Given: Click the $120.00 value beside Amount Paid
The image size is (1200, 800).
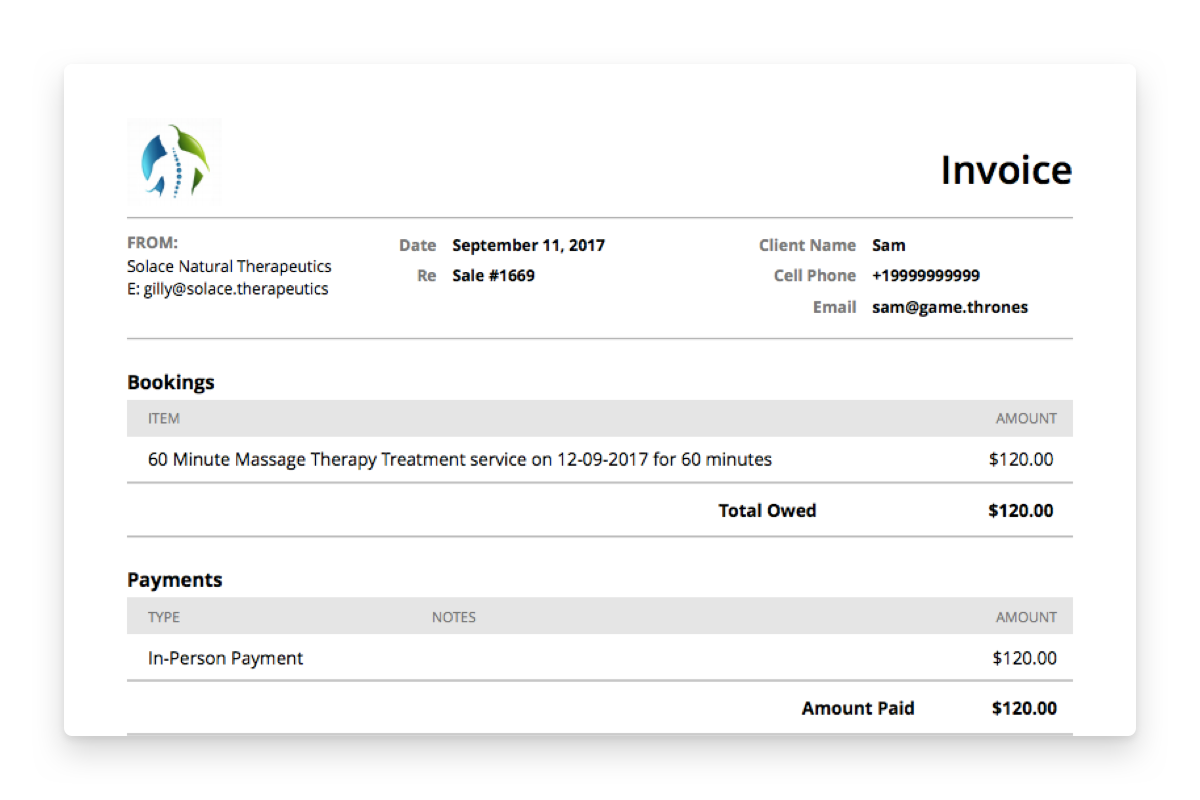Looking at the screenshot, I should pyautogui.click(x=1023, y=708).
